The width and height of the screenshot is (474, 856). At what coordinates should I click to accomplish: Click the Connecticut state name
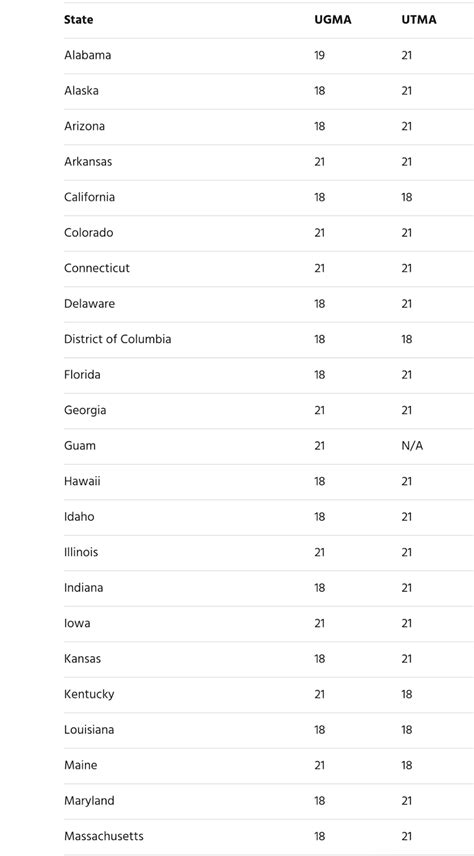tap(97, 268)
